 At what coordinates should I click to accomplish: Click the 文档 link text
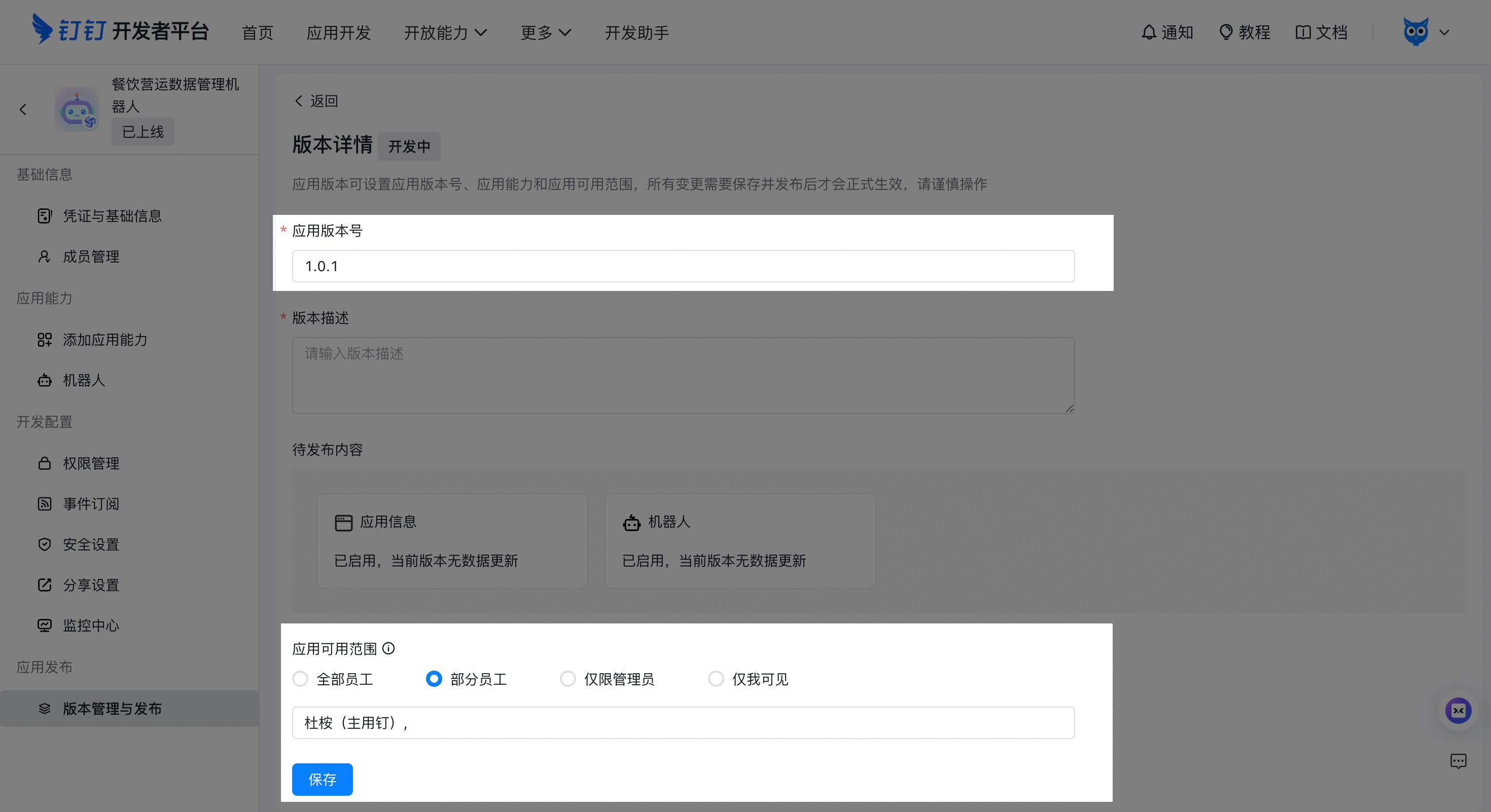(1331, 32)
